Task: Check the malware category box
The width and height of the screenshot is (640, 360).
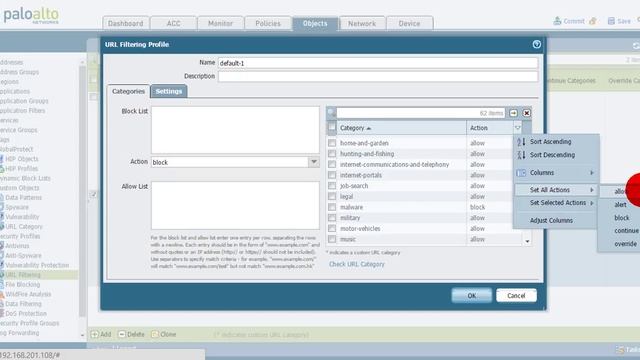Action: [332, 207]
